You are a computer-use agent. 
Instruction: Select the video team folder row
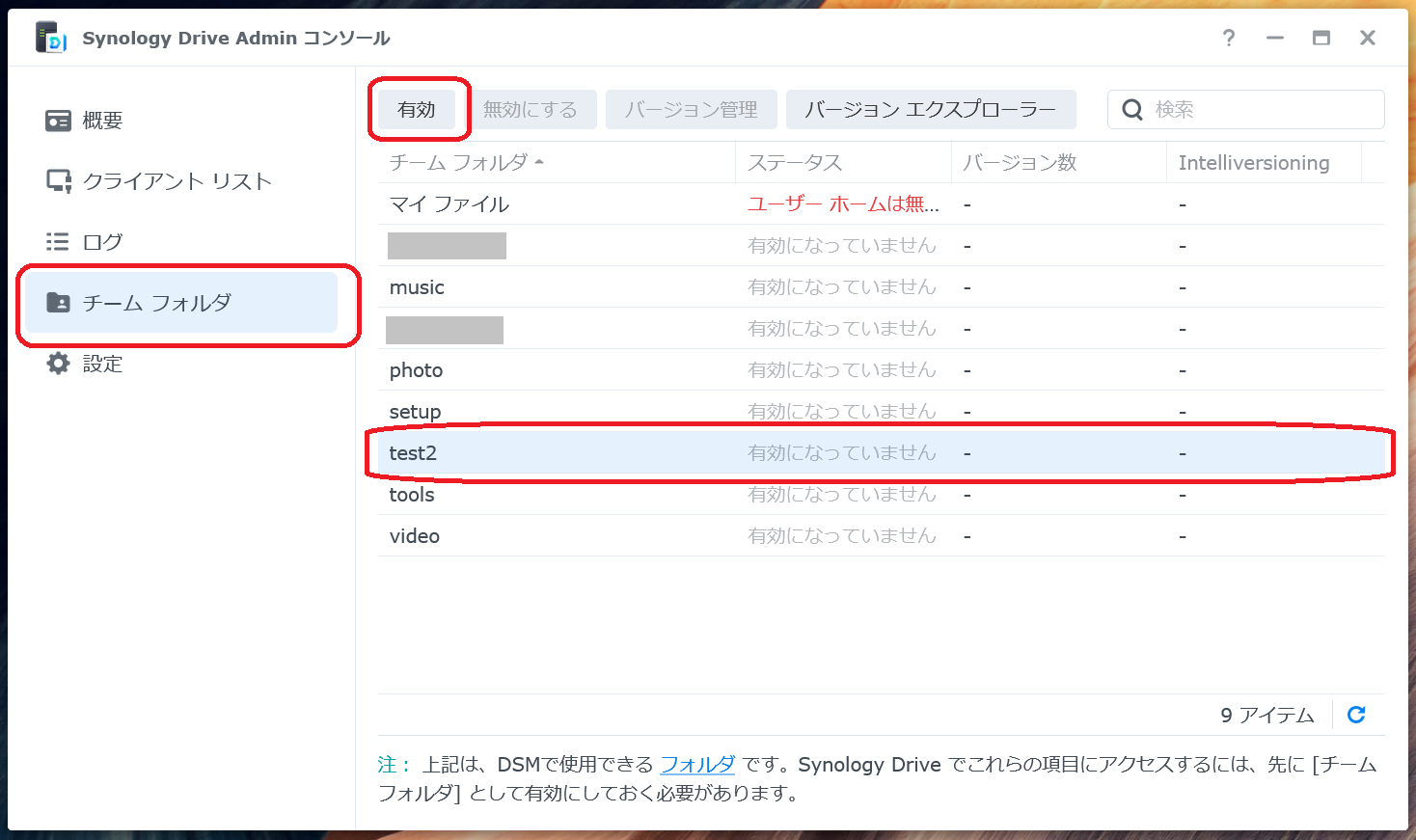click(x=414, y=535)
